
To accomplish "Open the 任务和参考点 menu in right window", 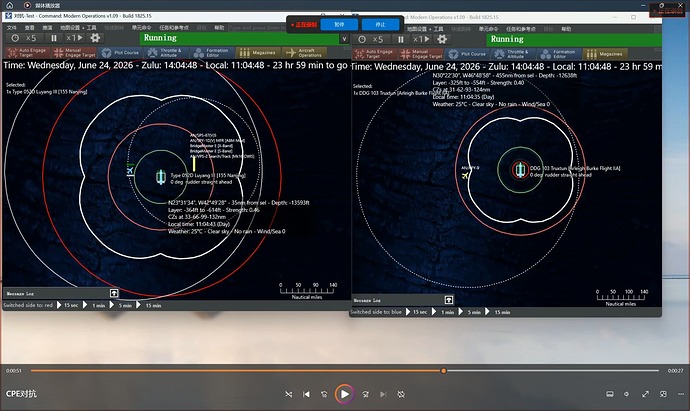I will click(x=521, y=29).
